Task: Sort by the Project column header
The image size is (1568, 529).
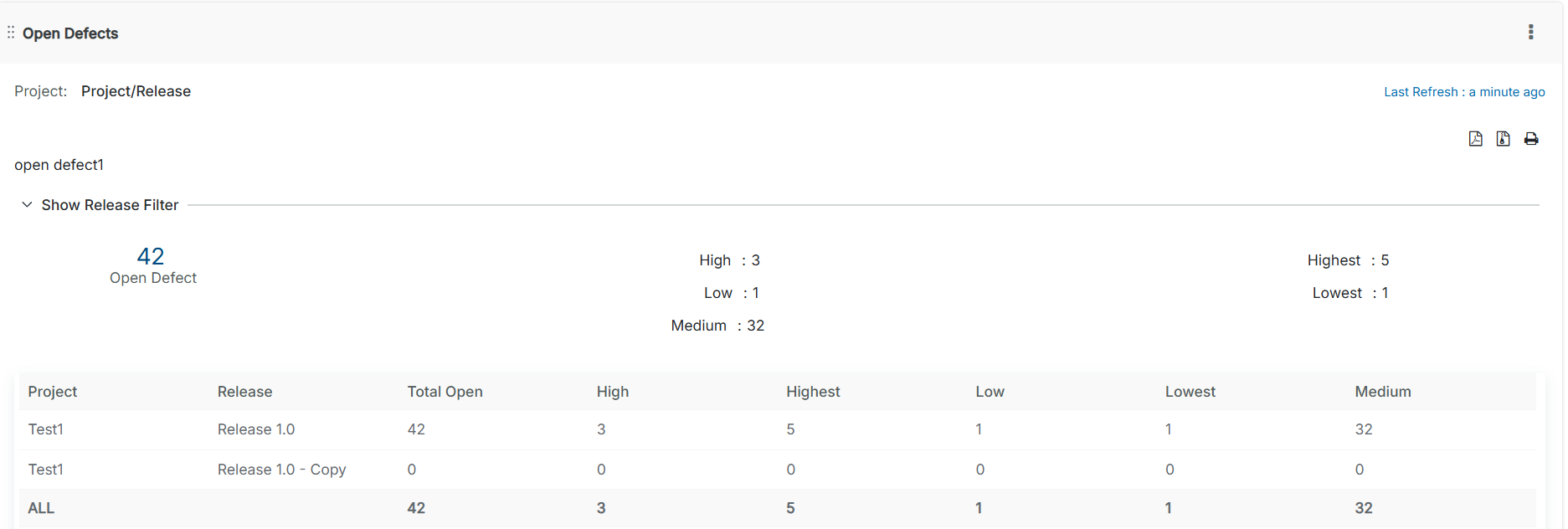Action: coord(52,392)
